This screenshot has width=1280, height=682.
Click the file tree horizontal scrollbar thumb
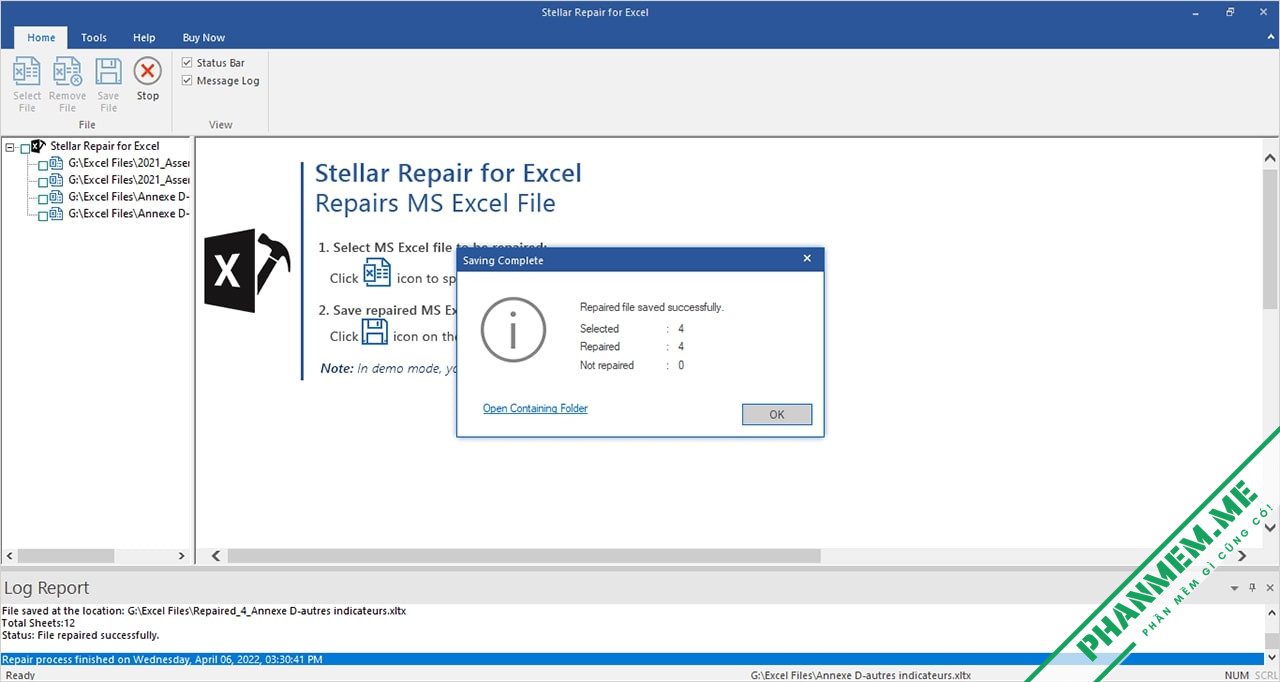coord(66,556)
